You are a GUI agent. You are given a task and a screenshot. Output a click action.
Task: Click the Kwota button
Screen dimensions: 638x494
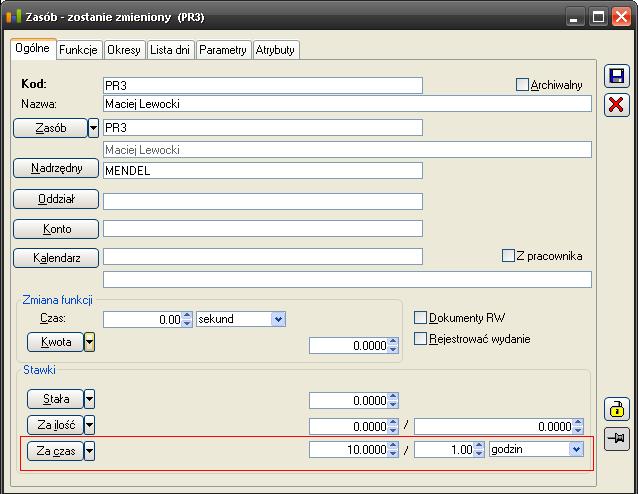tap(55, 342)
